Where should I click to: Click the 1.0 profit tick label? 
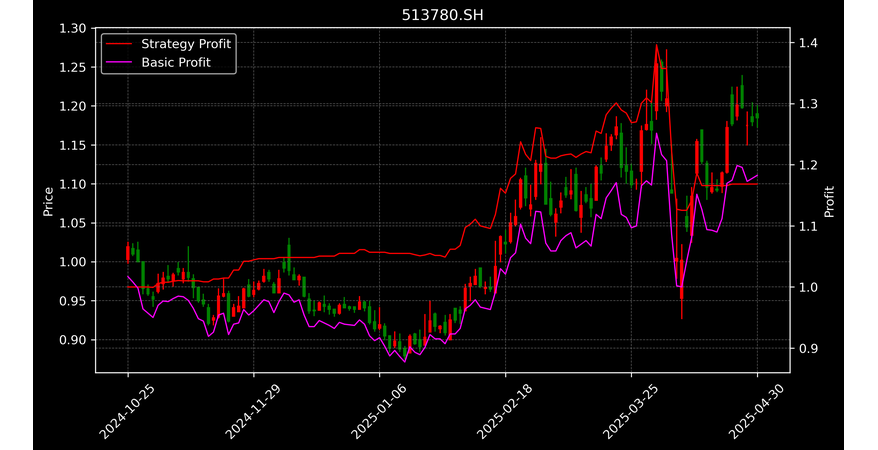point(809,287)
